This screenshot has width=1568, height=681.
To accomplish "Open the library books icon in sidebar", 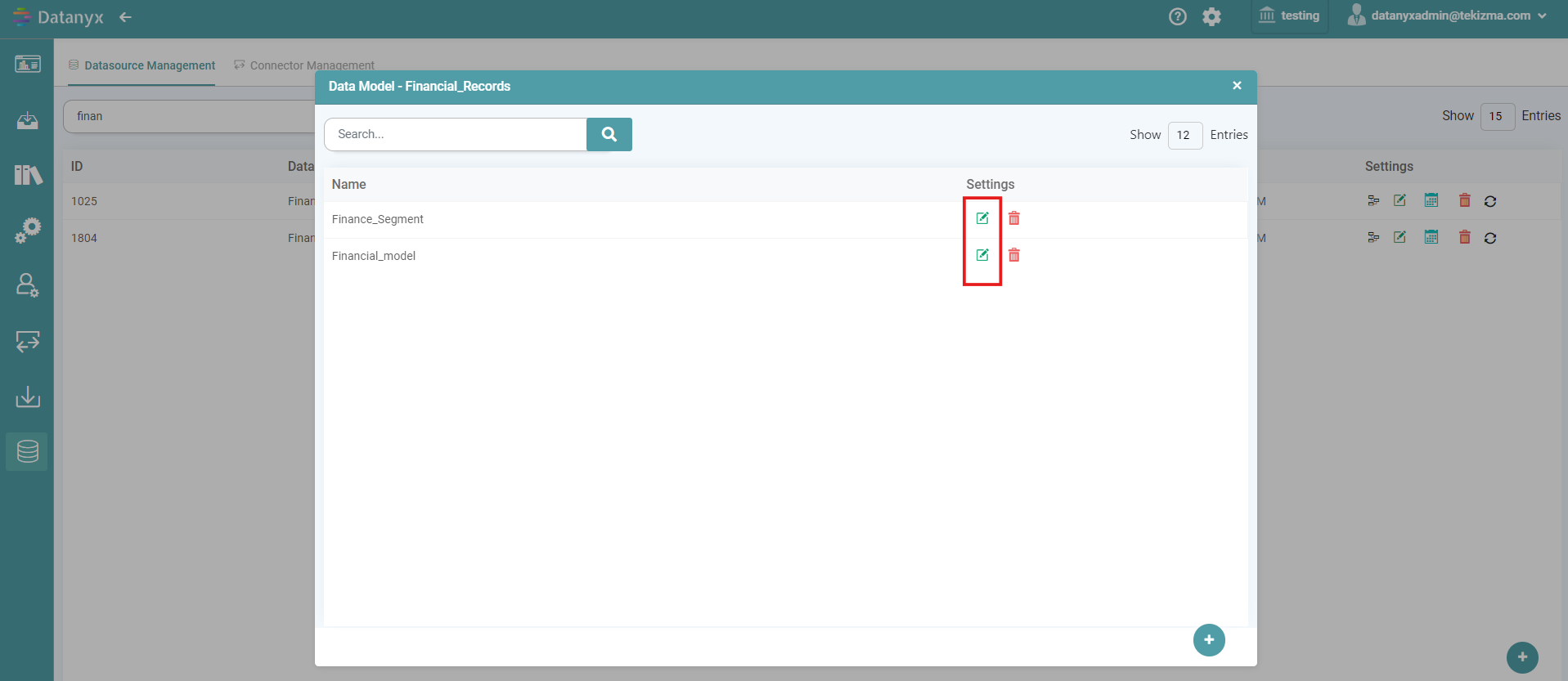I will click(27, 174).
